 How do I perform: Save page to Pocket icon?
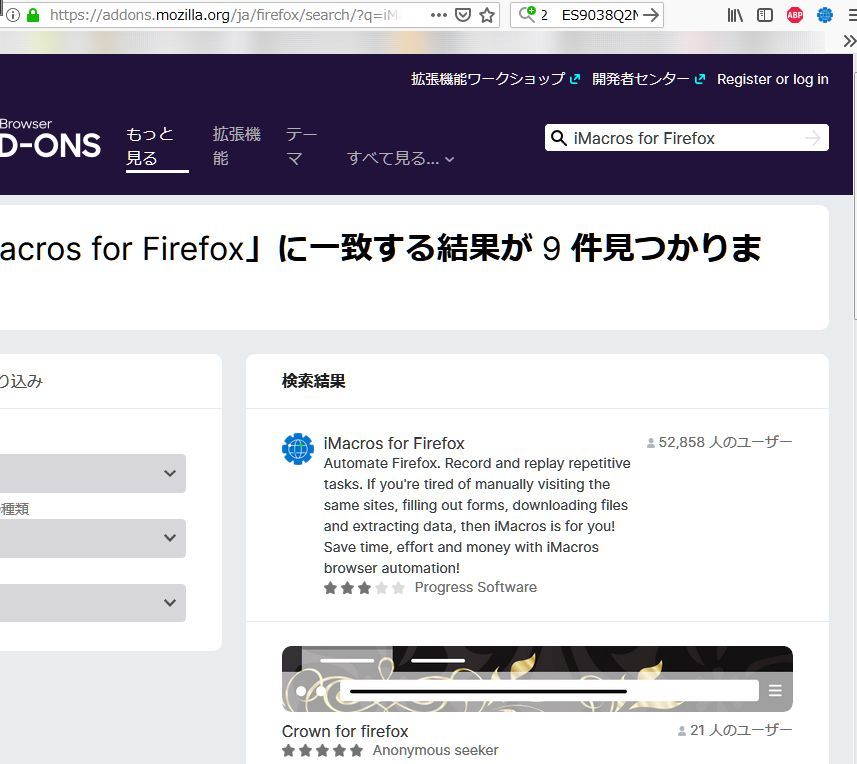tap(463, 15)
